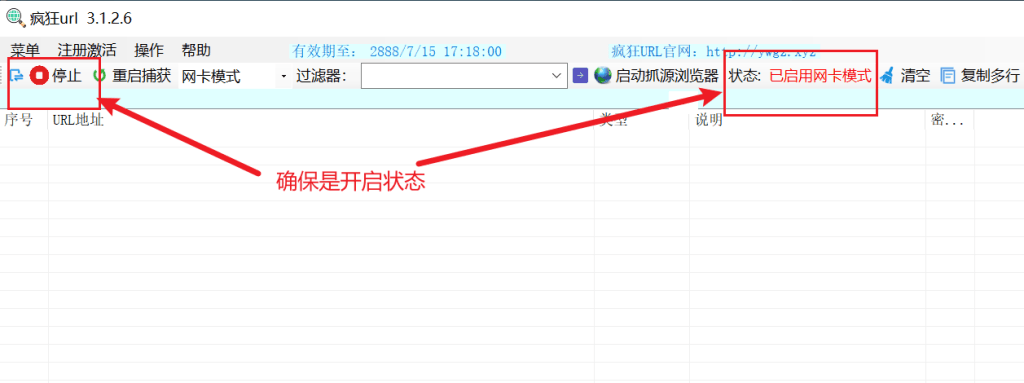1024x383 pixels.
Task: Click the 停止 button text
Action: pyautogui.click(x=67, y=76)
